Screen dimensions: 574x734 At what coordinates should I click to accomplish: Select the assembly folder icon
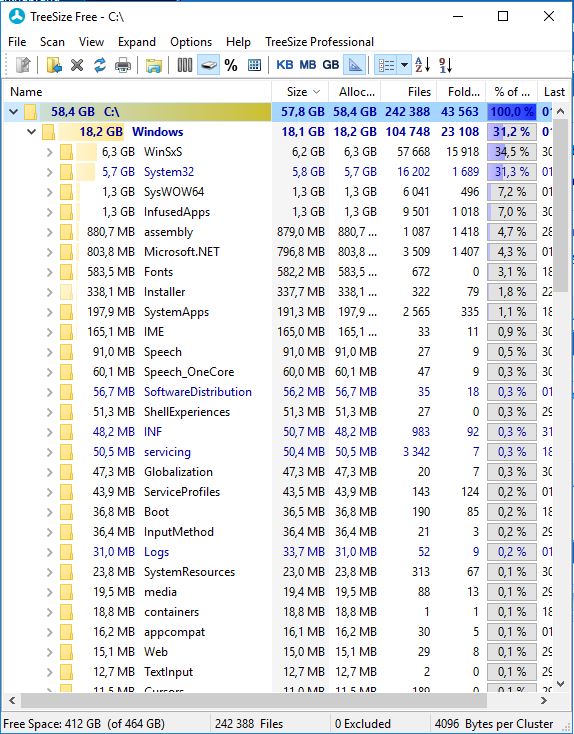66,232
